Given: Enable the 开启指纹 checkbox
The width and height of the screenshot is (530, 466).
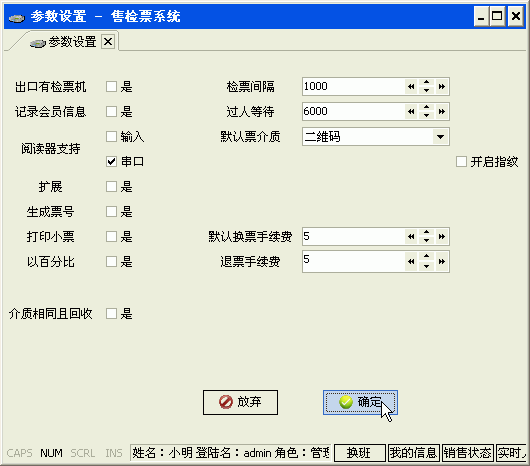Looking at the screenshot, I should [x=461, y=162].
